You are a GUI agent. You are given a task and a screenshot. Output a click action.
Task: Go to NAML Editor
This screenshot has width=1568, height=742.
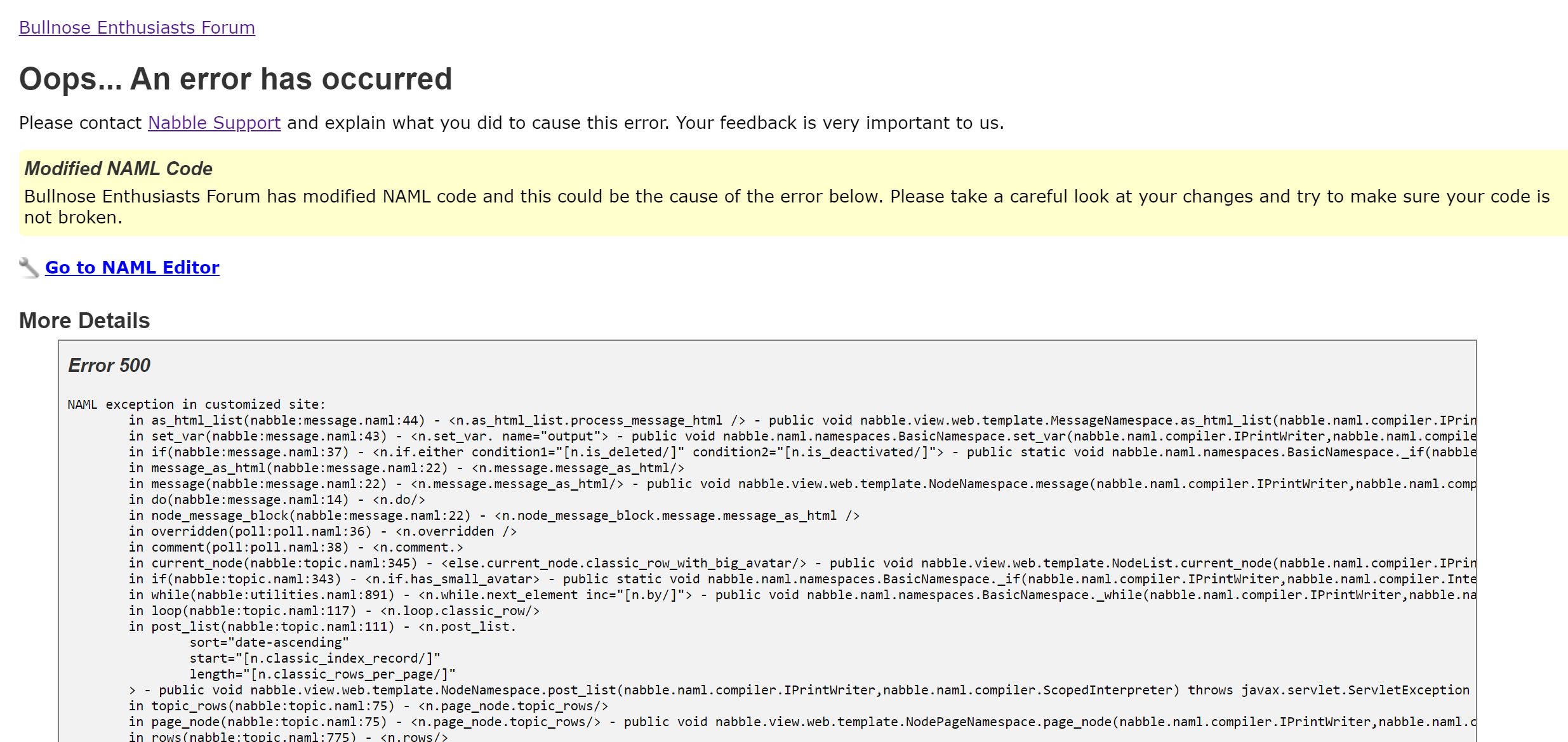132,268
